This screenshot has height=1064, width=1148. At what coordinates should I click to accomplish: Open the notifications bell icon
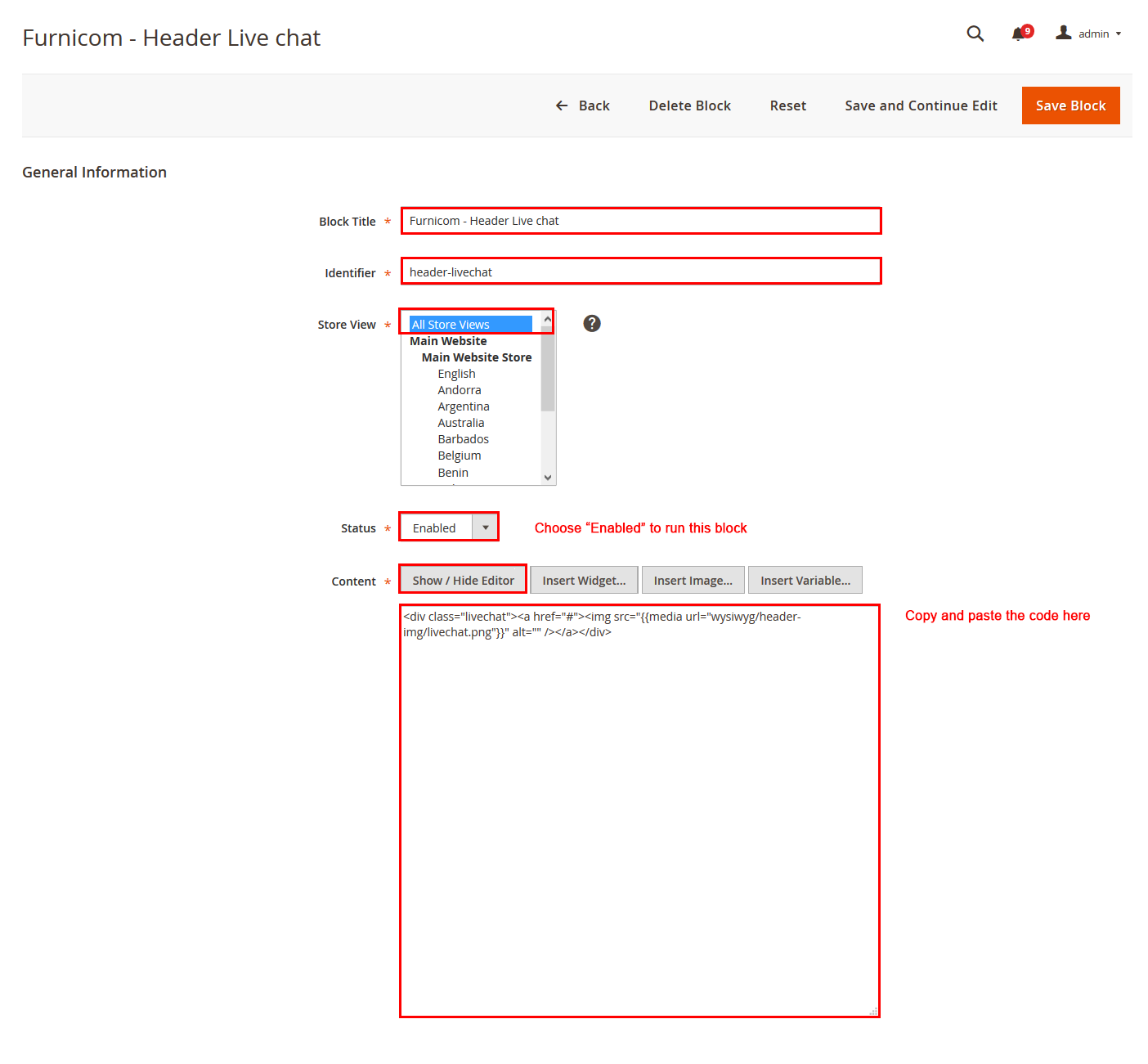1019,34
